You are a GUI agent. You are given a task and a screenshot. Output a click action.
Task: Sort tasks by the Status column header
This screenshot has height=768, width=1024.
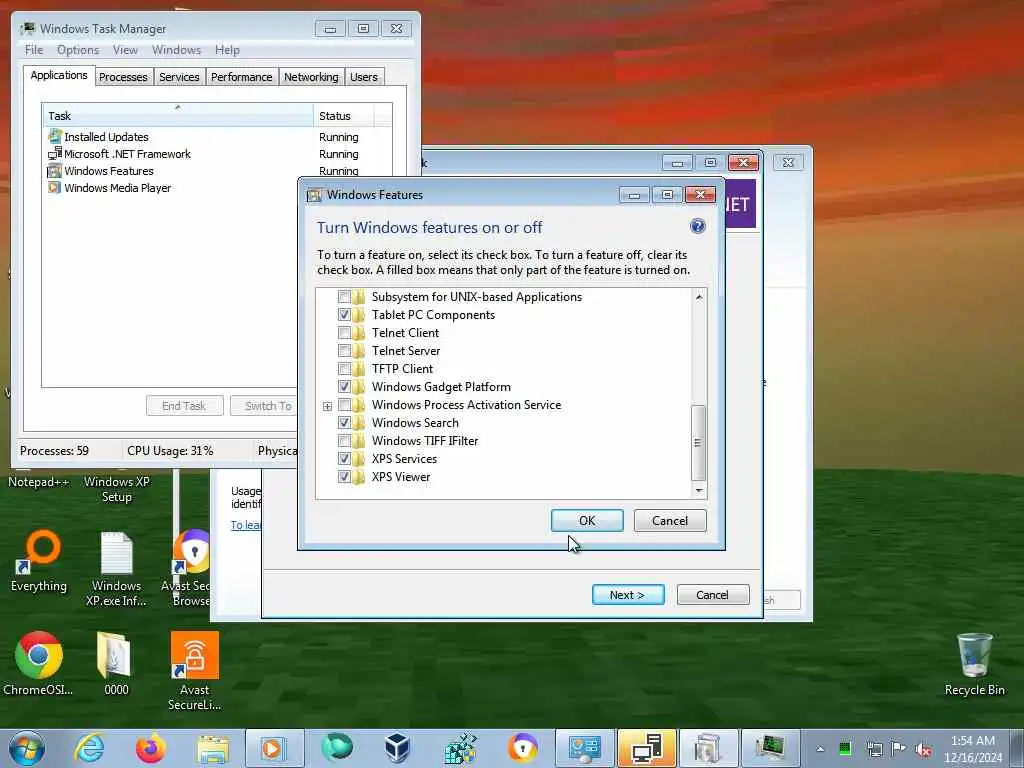point(344,116)
